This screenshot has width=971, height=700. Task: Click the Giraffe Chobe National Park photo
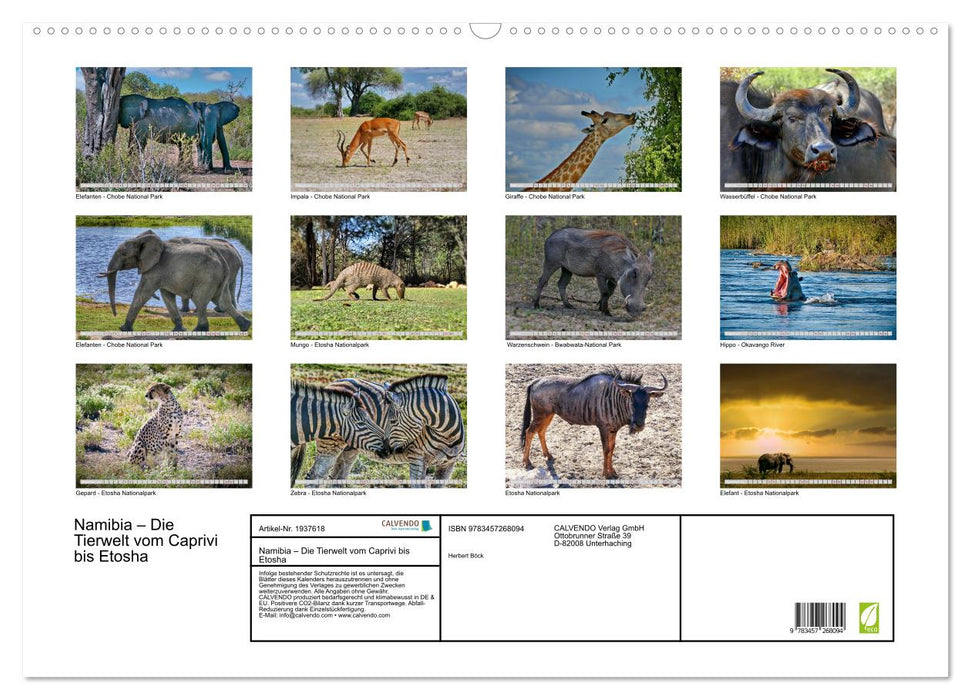pos(592,128)
